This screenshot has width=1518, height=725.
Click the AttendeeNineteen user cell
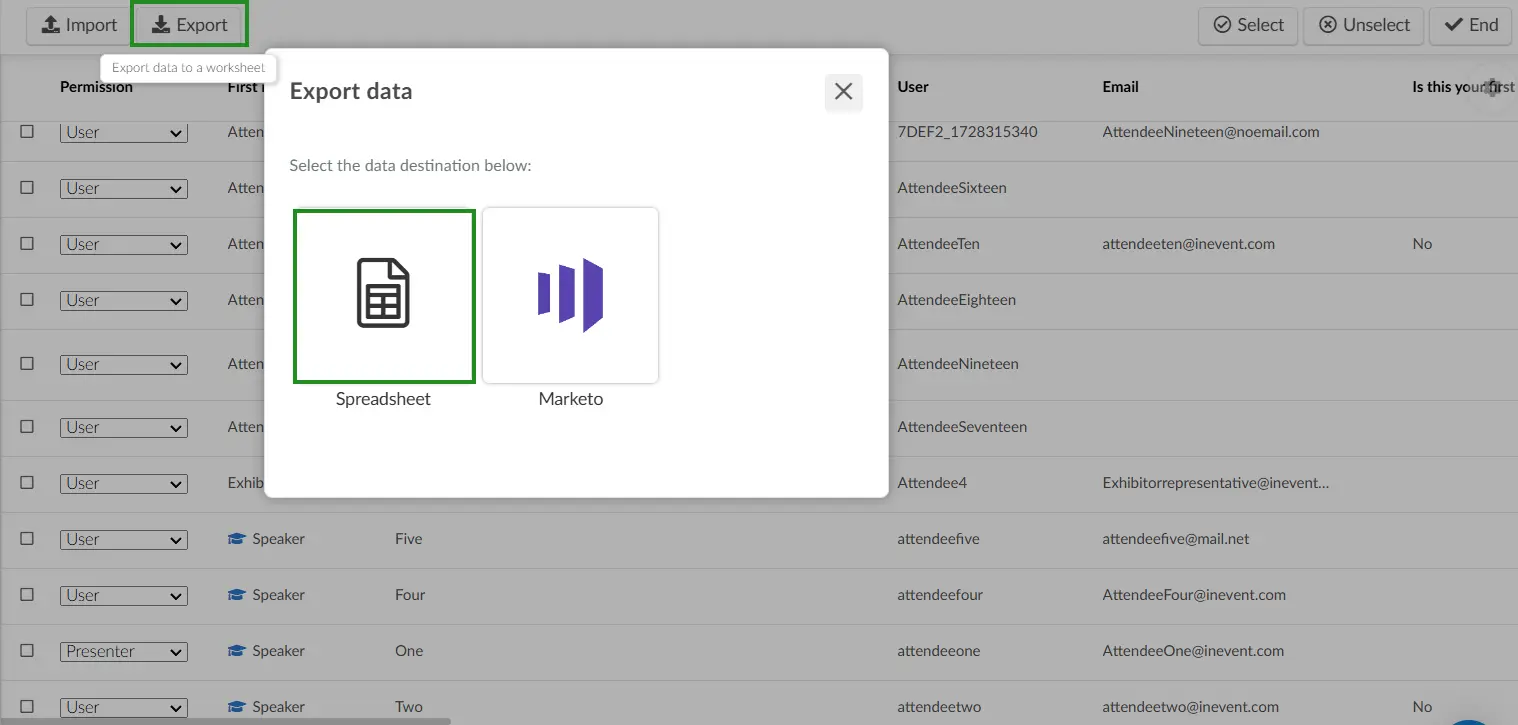958,364
